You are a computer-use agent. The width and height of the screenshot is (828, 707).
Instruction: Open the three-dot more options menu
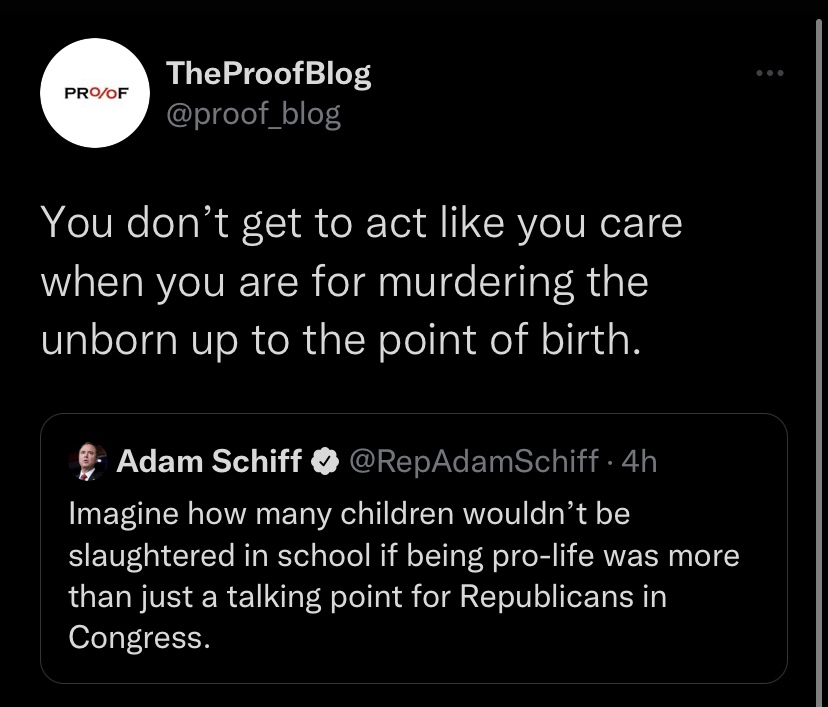(x=771, y=74)
